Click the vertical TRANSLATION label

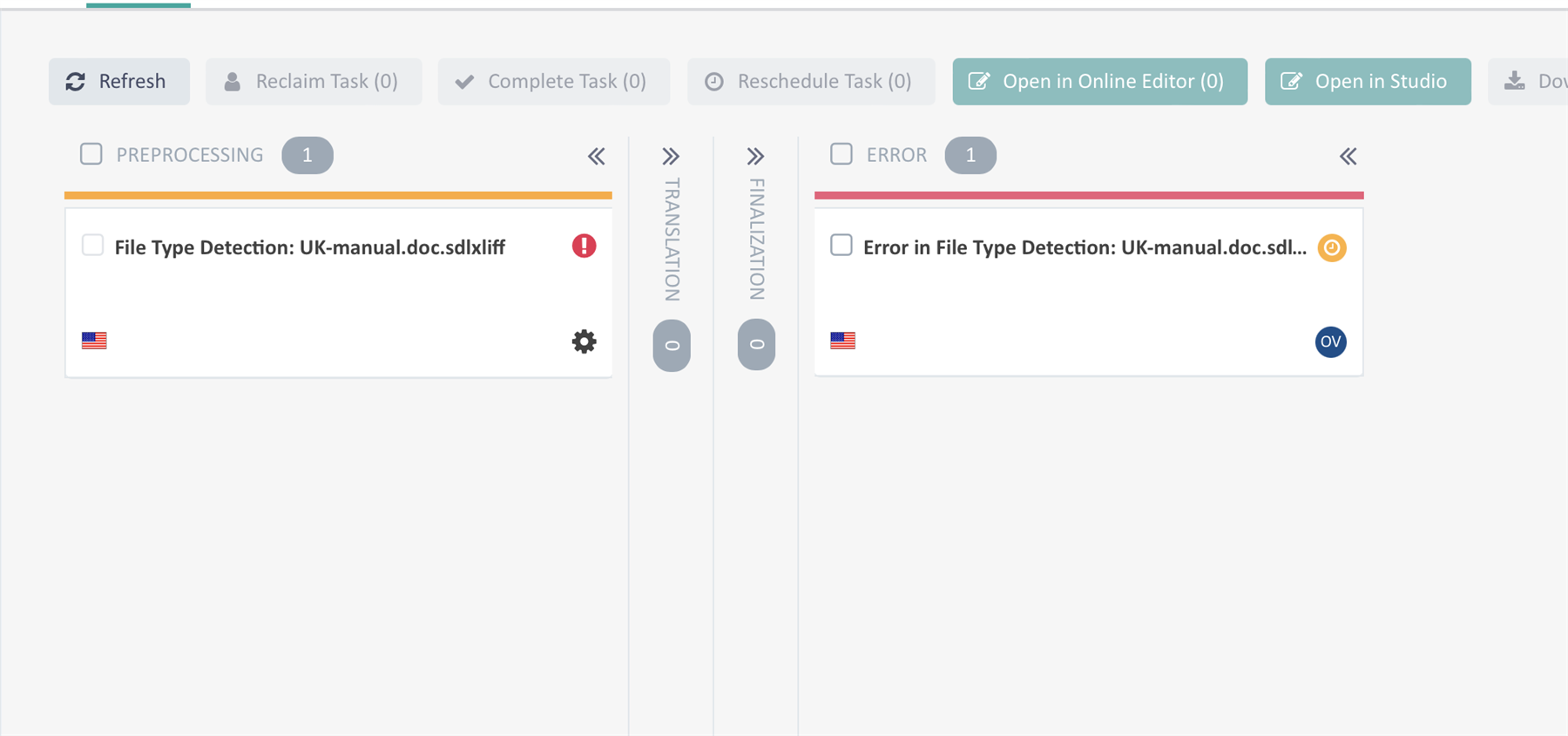672,240
